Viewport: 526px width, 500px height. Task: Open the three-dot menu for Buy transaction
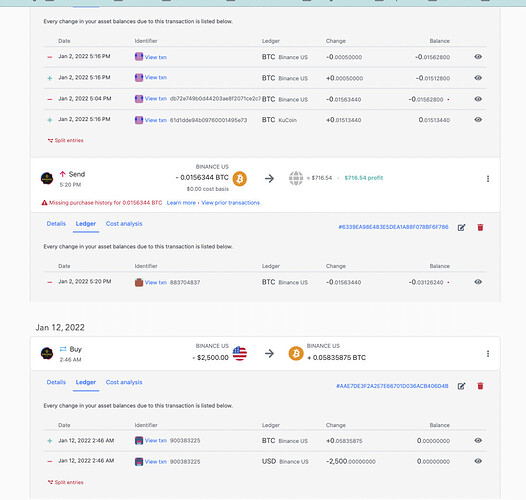point(488,354)
